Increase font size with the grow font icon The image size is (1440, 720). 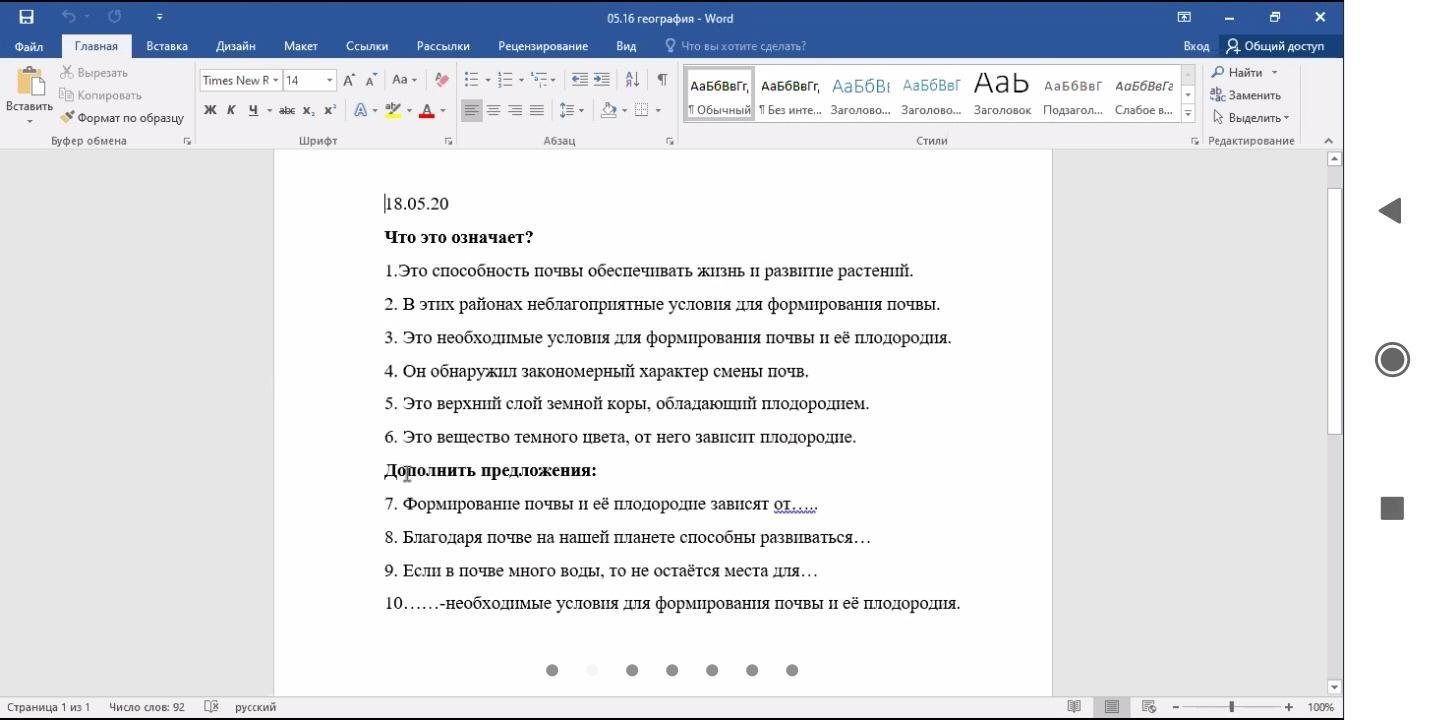[349, 80]
